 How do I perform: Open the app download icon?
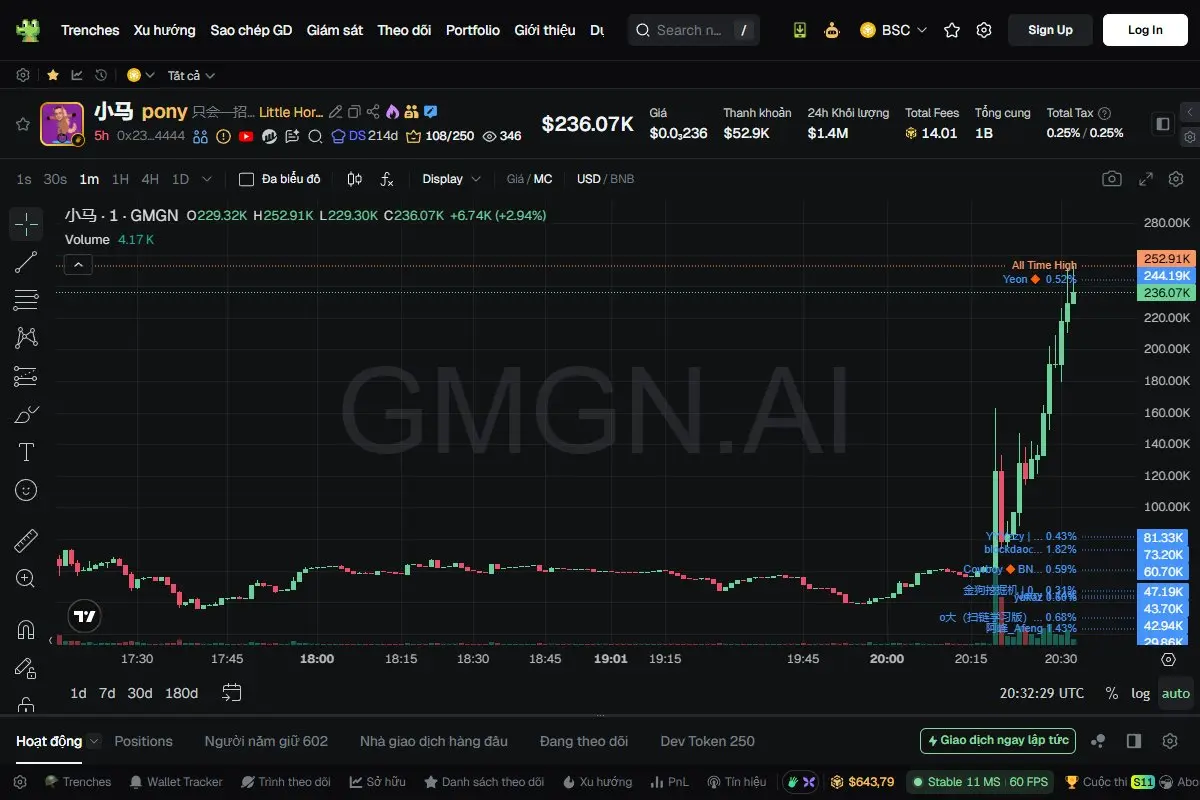[799, 30]
